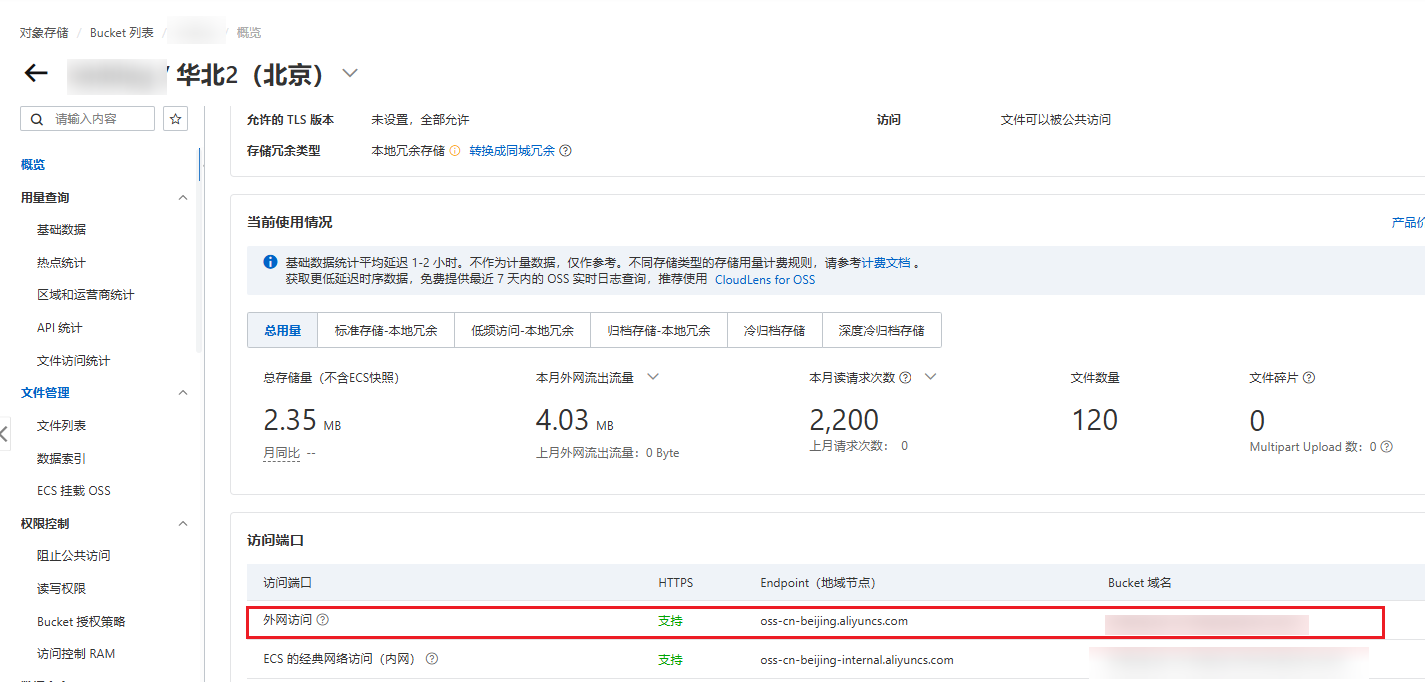Image resolution: width=1425 pixels, height=682 pixels.
Task: Click 文件可以被公共访问 text
Action: 1056,120
